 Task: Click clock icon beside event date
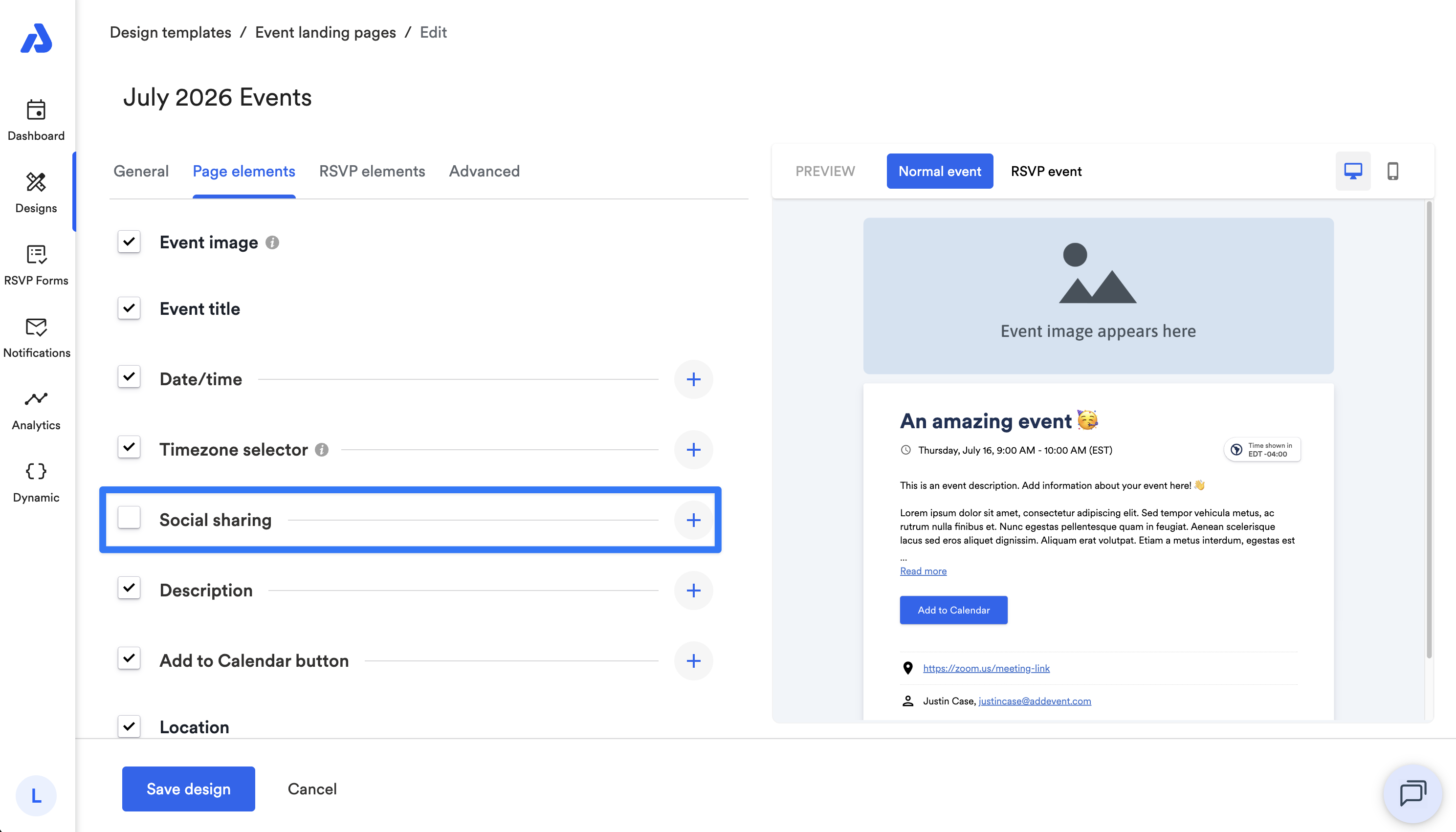pyautogui.click(x=905, y=450)
